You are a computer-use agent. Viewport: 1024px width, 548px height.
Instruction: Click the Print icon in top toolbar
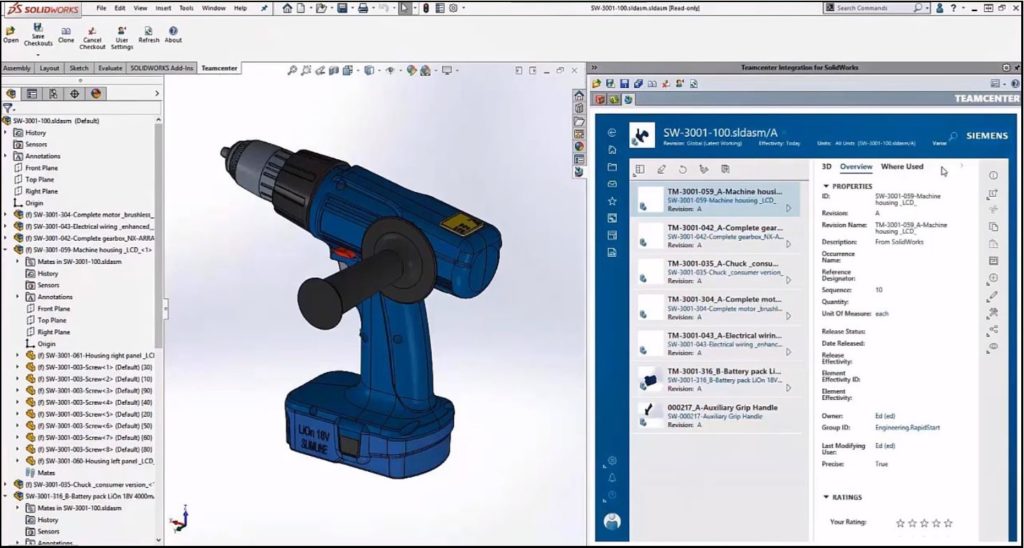363,8
